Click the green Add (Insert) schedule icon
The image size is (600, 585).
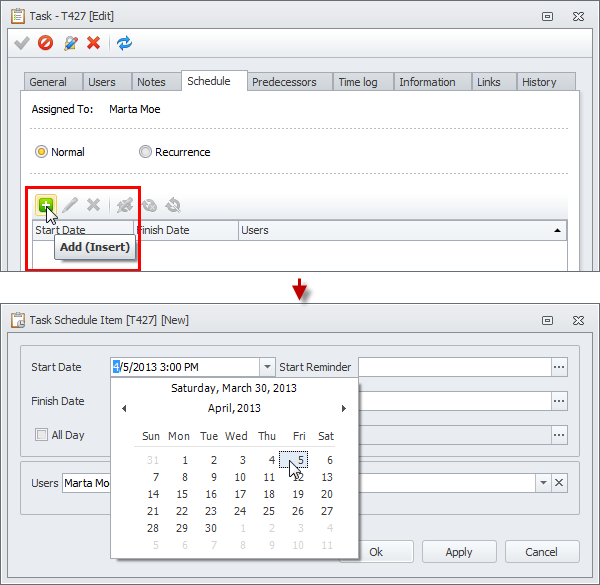[46, 205]
